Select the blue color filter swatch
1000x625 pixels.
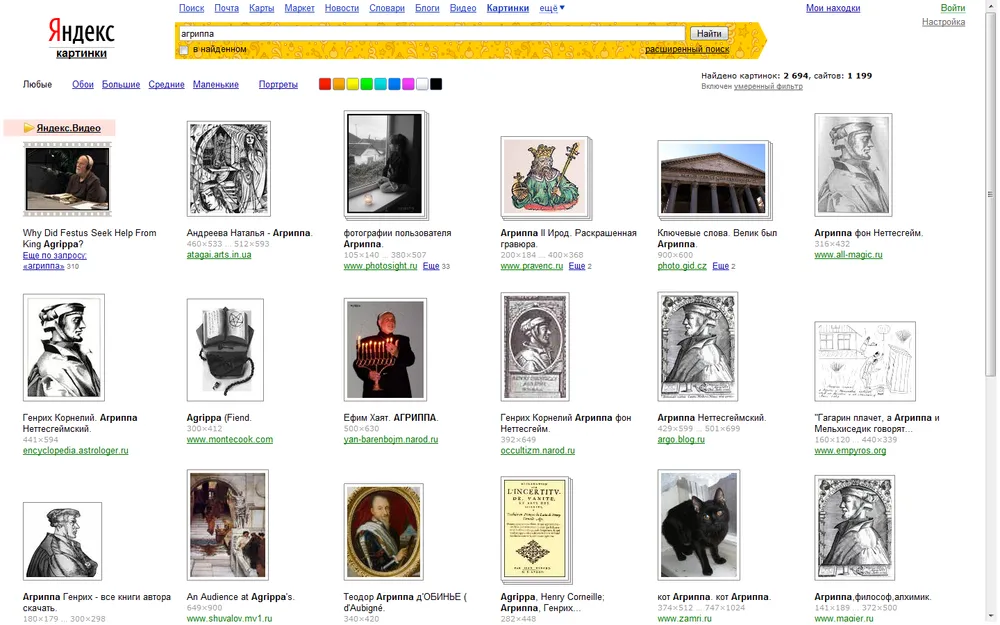(x=394, y=84)
